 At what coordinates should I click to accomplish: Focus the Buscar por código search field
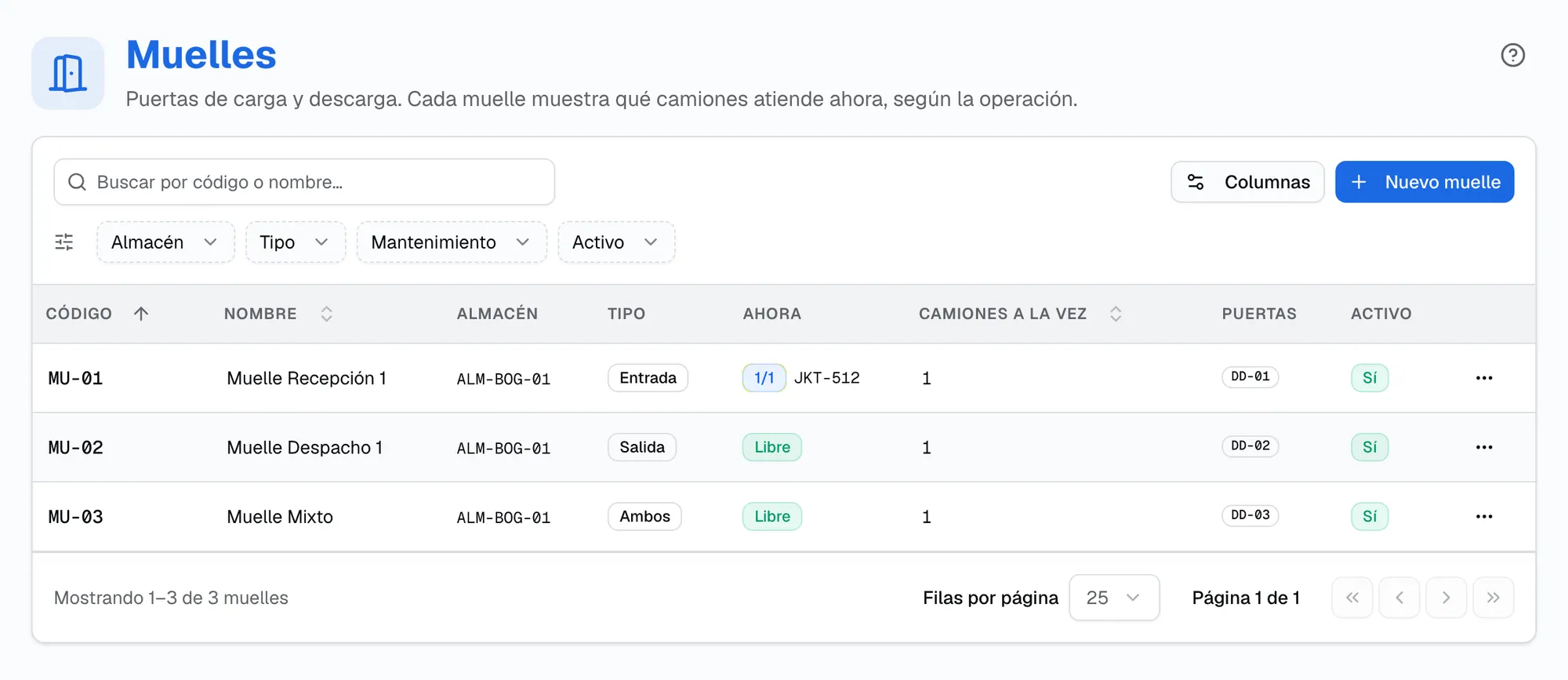[304, 182]
